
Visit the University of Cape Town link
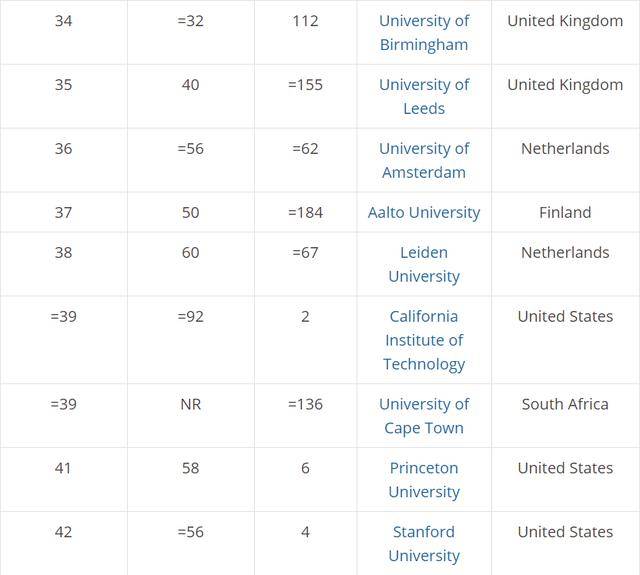pyautogui.click(x=424, y=416)
